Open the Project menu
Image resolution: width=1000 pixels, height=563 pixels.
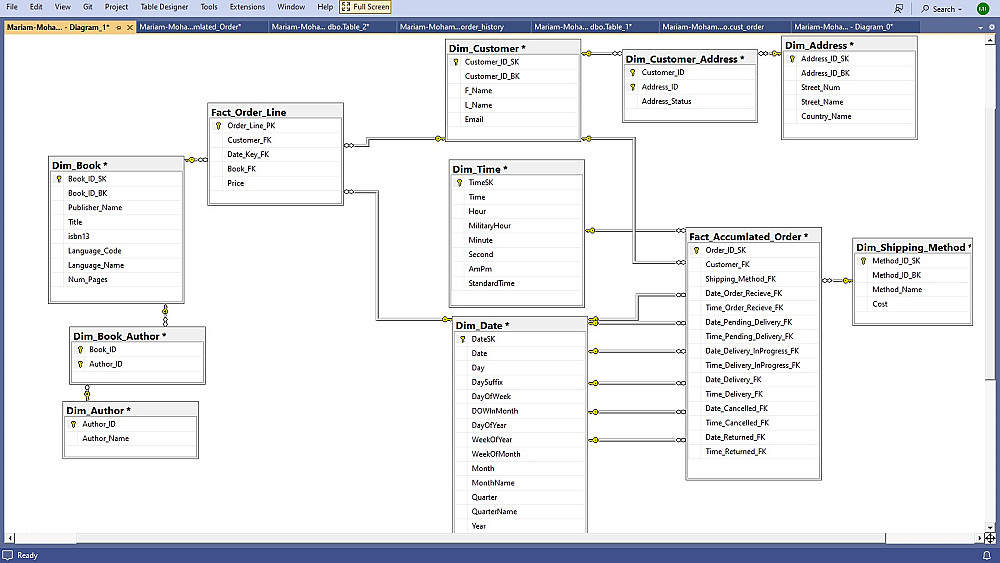click(116, 7)
